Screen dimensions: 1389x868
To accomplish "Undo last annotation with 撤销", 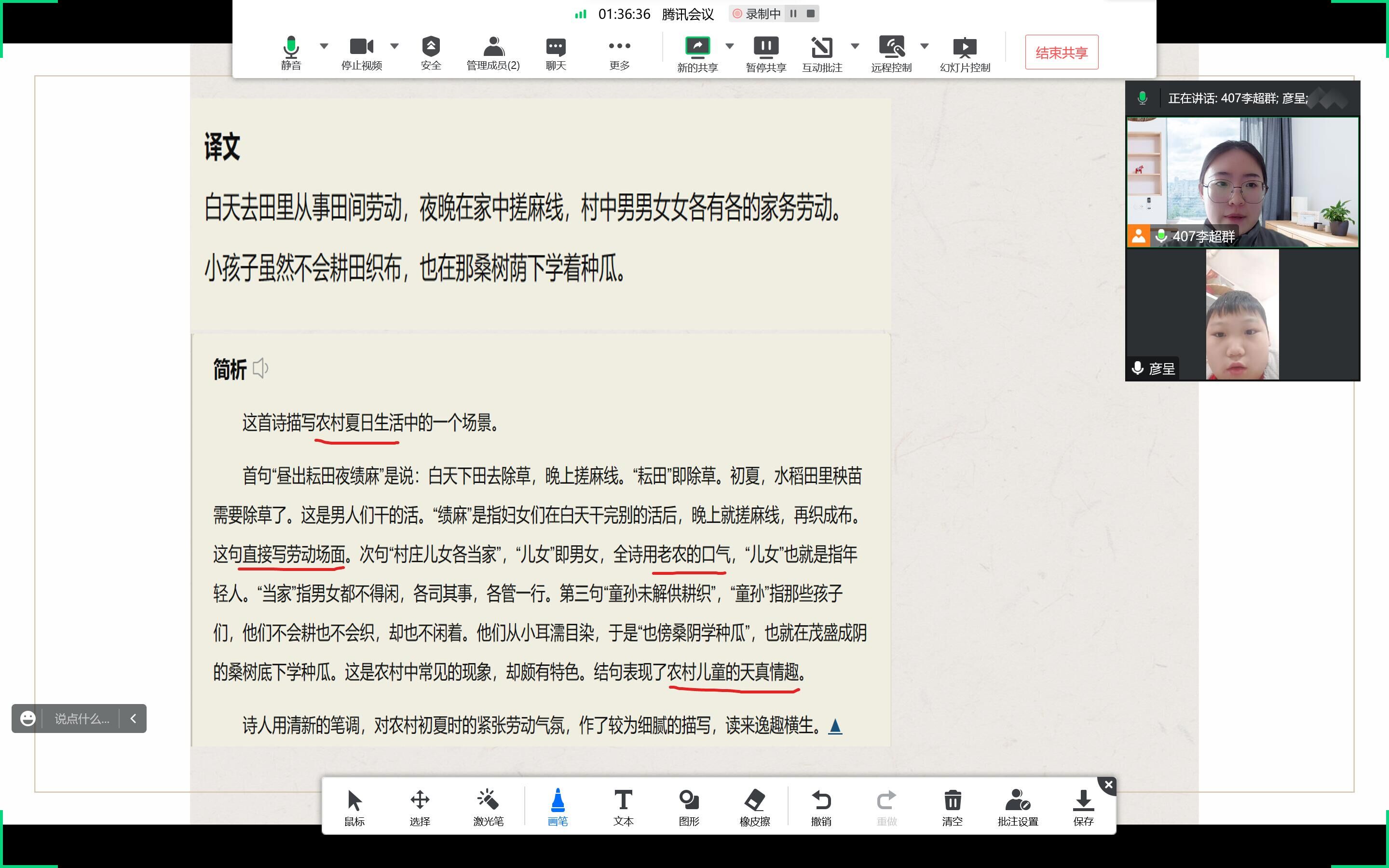I will [821, 807].
